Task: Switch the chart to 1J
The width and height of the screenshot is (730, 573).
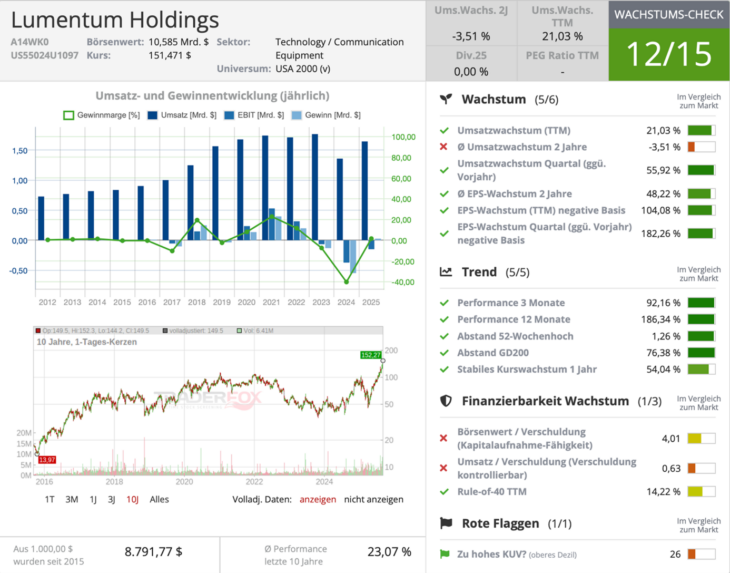Action: [93, 499]
